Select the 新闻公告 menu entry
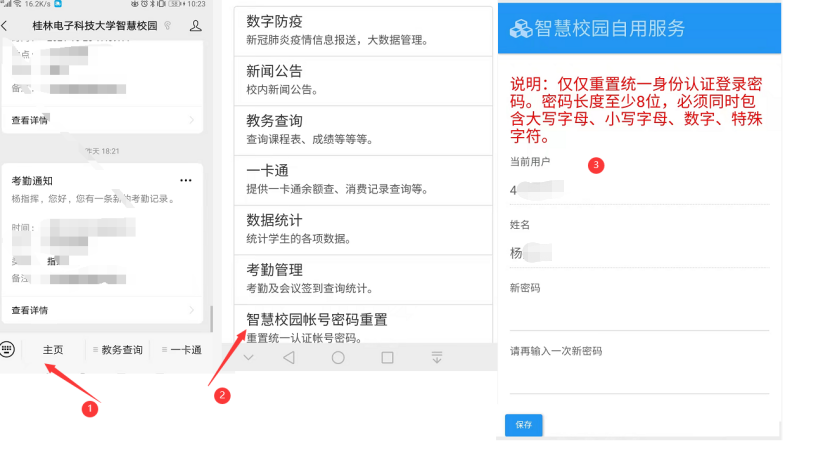Viewport: 830px width, 470px height. click(363, 80)
